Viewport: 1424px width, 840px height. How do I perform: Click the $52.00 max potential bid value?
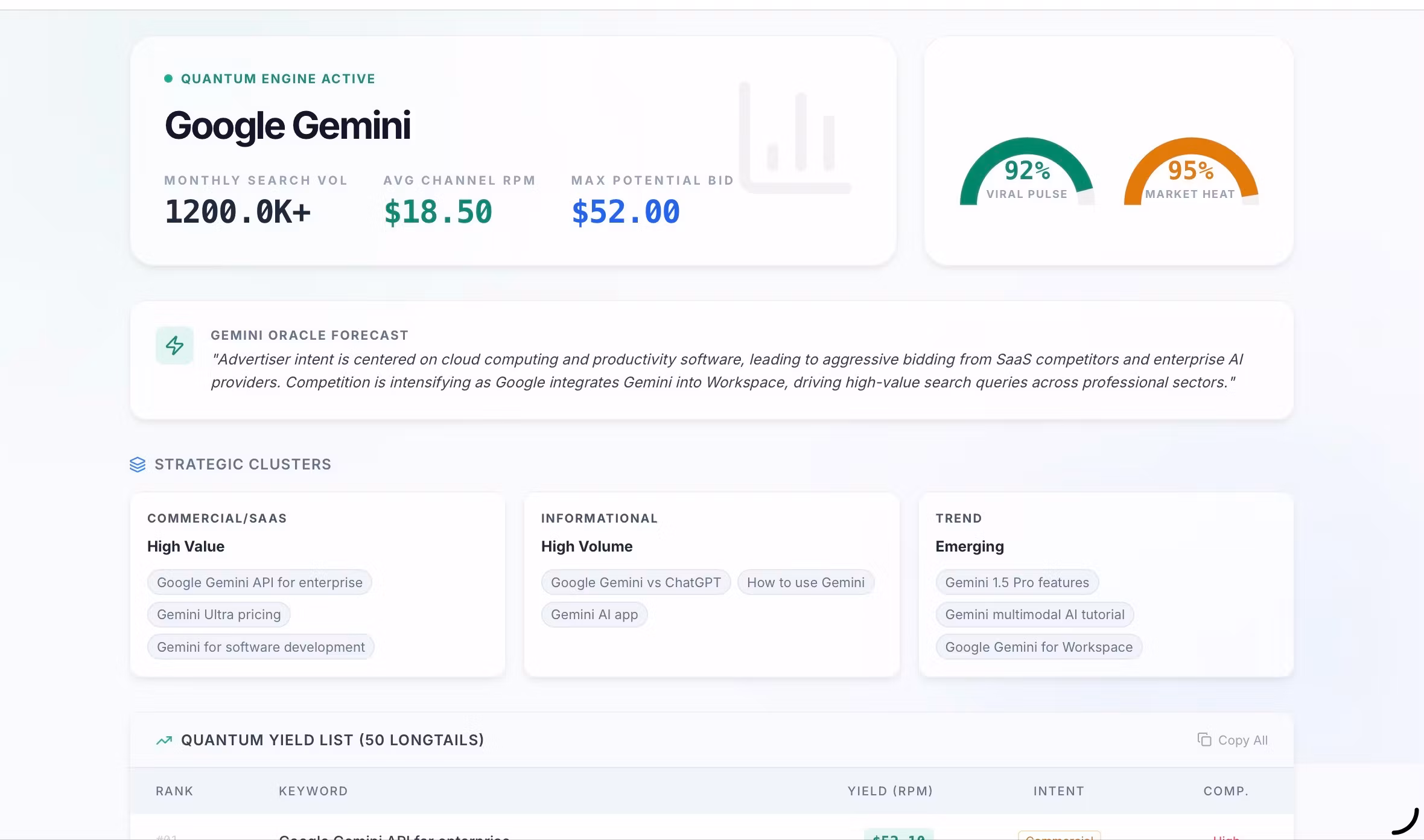[x=626, y=212]
